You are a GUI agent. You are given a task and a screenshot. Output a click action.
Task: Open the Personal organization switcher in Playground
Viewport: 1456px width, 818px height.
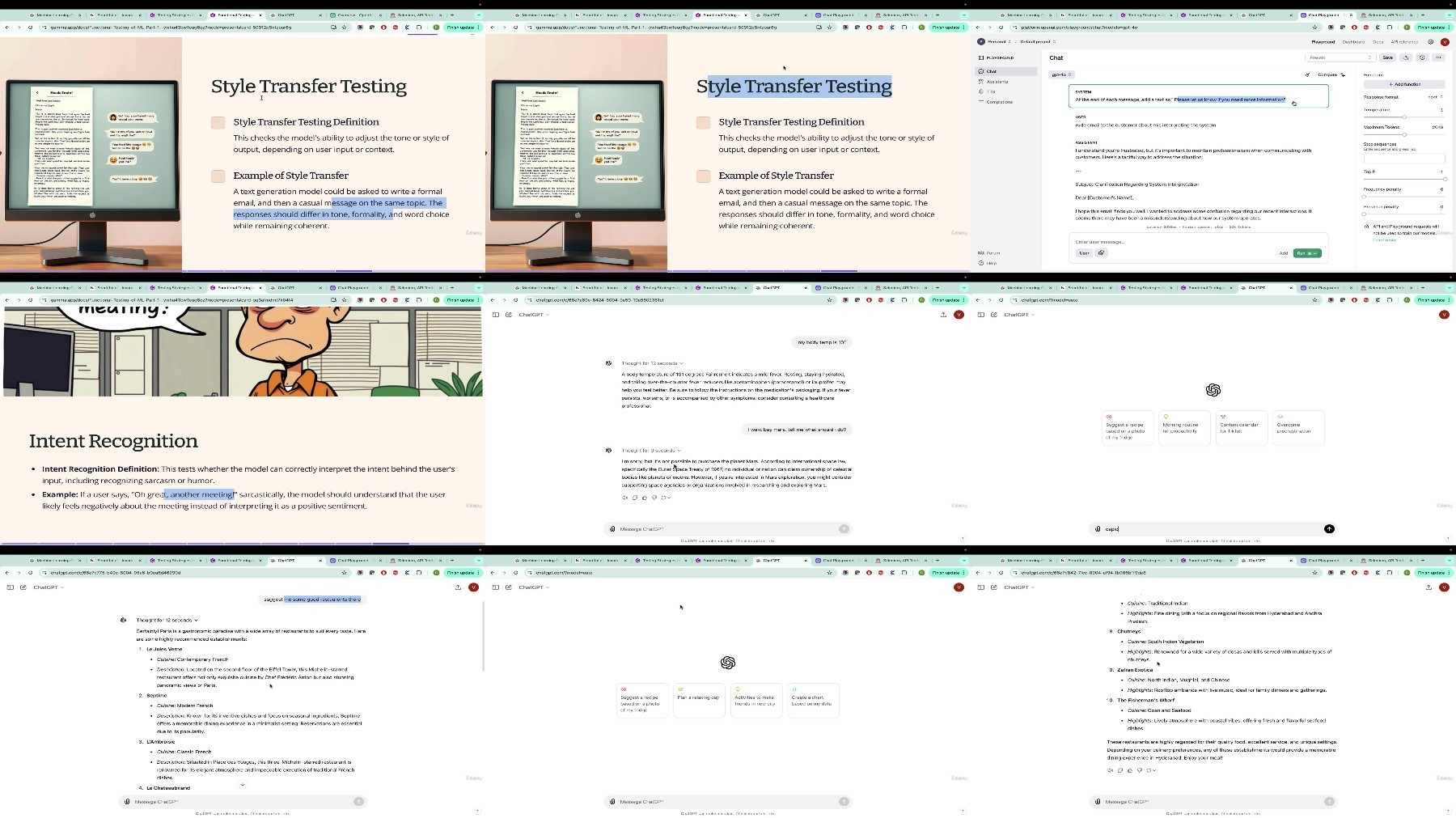coord(993,42)
